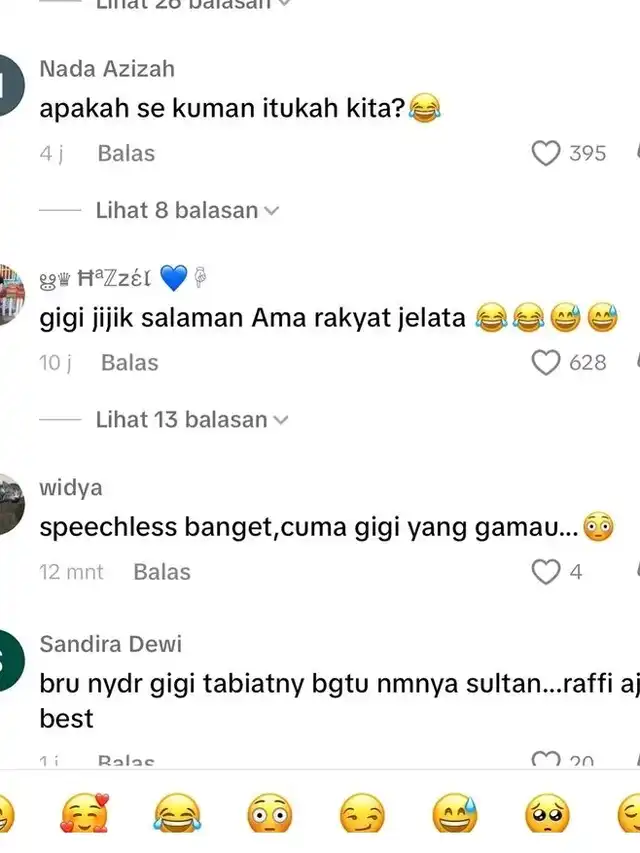Image resolution: width=640 pixels, height=853 pixels.
Task: Open Sandira Dewi's username
Action: pos(110,644)
